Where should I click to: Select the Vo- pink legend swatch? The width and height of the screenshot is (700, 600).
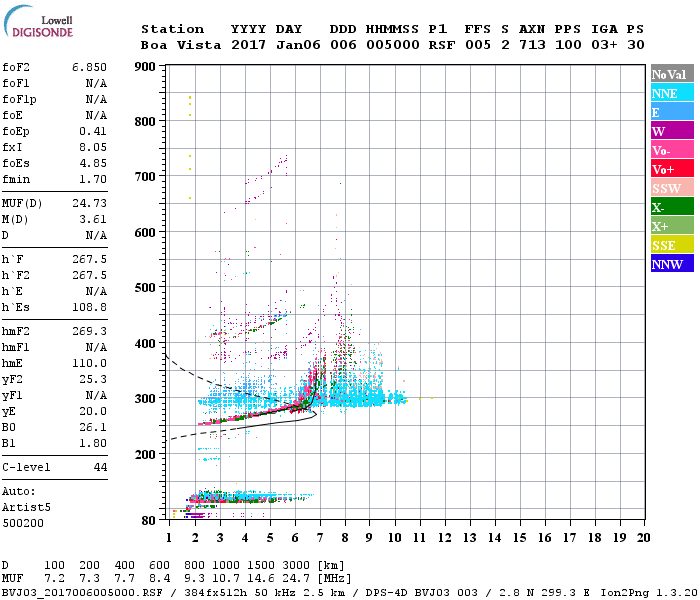(672, 150)
